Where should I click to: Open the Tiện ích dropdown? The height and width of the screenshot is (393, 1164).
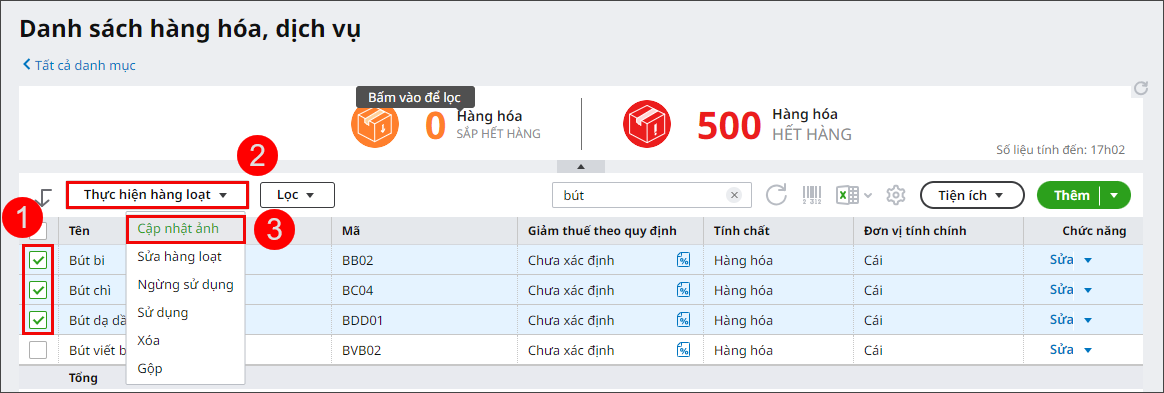972,195
